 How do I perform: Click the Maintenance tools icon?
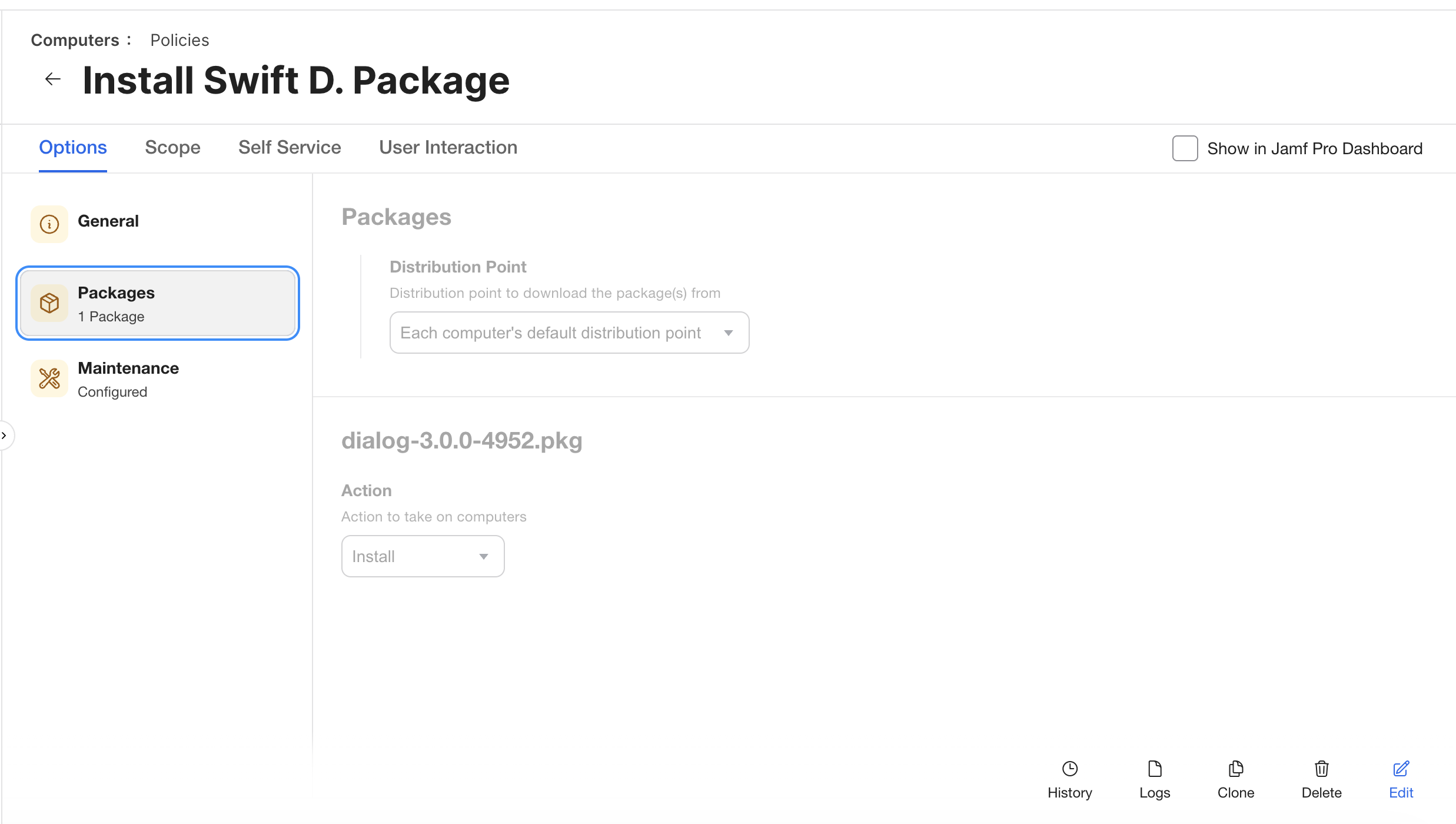click(x=49, y=378)
